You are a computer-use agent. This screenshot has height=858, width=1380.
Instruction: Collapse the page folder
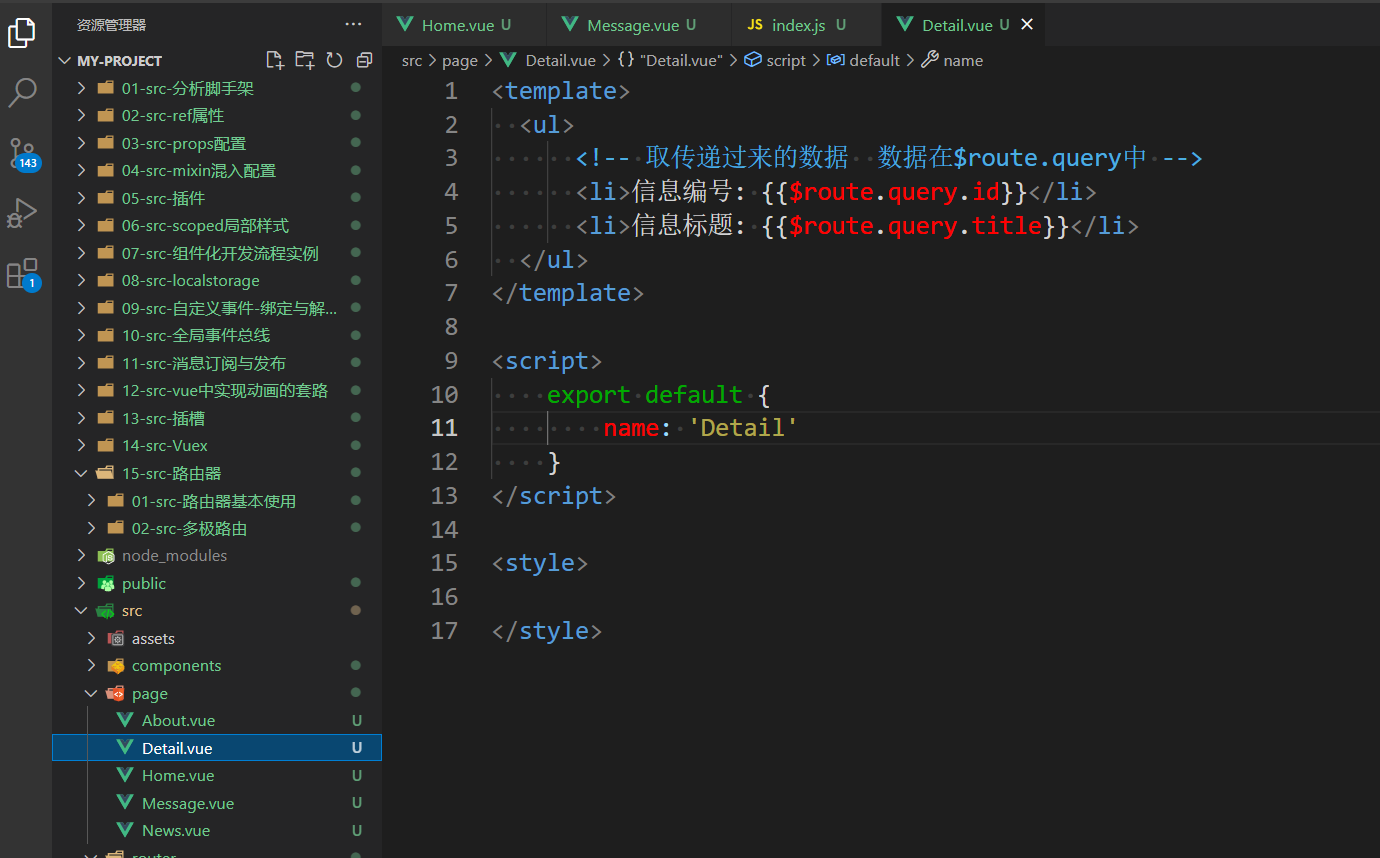click(217, 693)
